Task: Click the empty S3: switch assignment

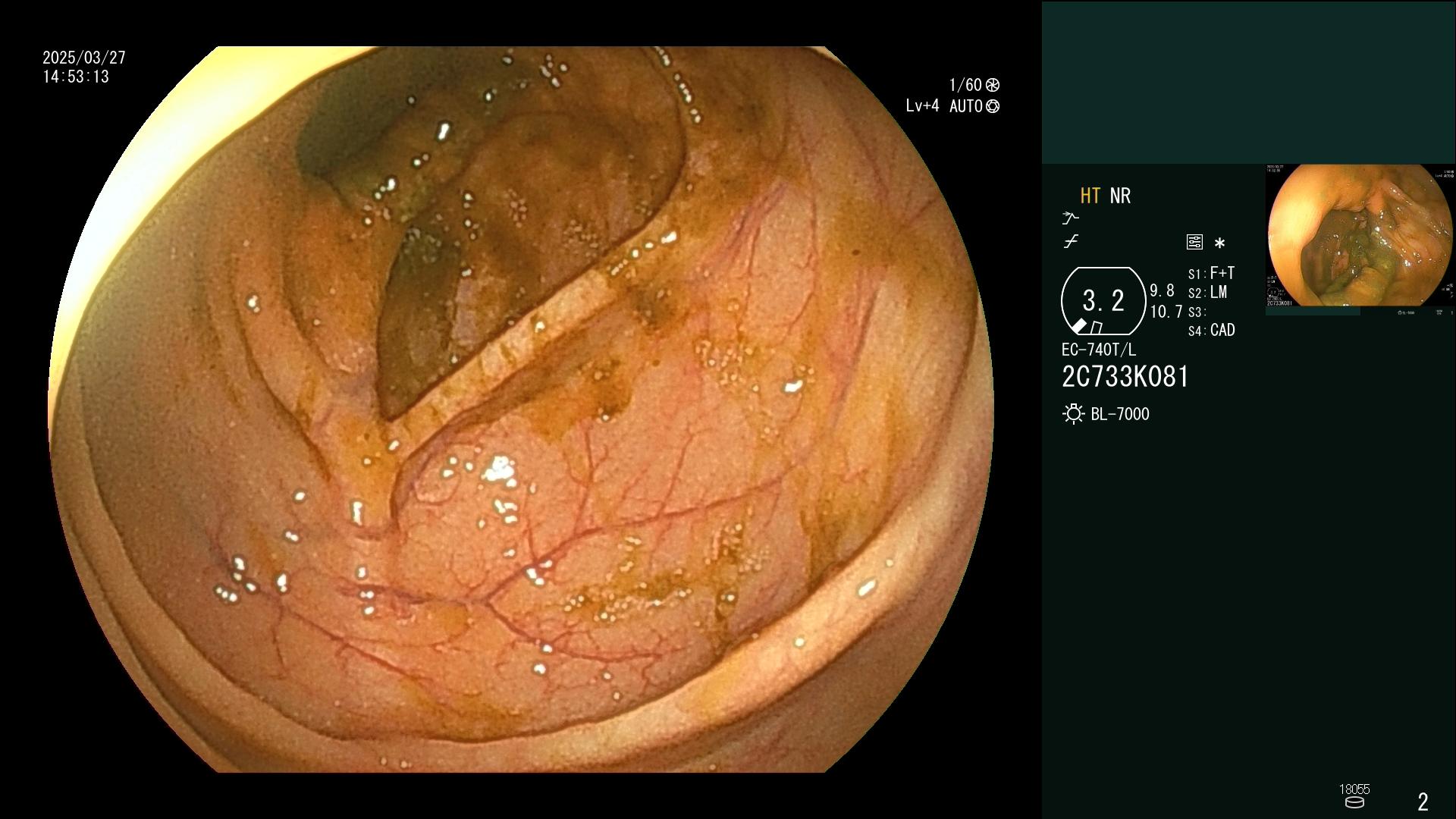Action: click(1197, 312)
